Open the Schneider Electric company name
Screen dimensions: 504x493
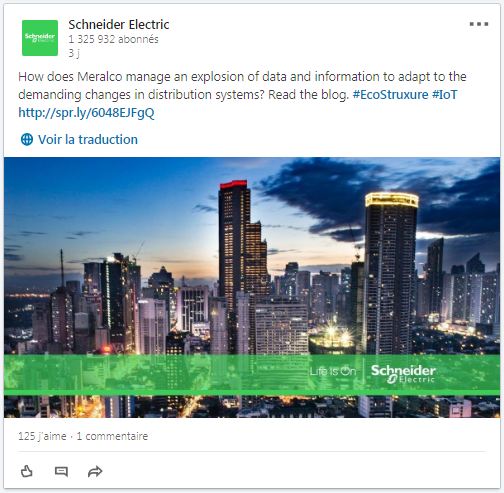click(x=119, y=24)
